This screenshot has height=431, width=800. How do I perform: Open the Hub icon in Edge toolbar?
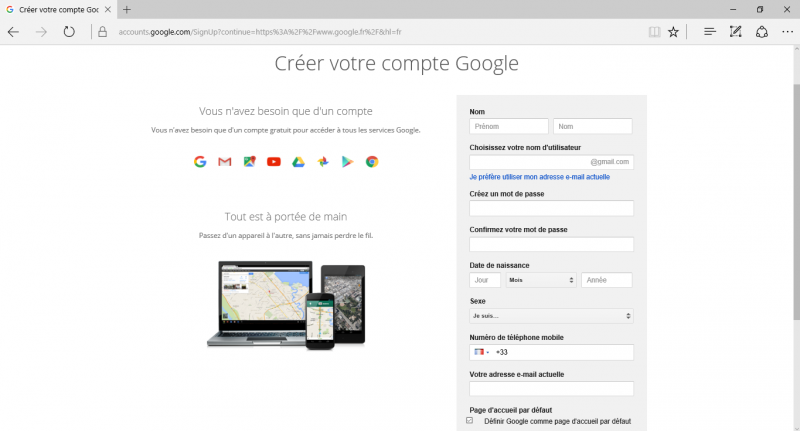coord(710,32)
